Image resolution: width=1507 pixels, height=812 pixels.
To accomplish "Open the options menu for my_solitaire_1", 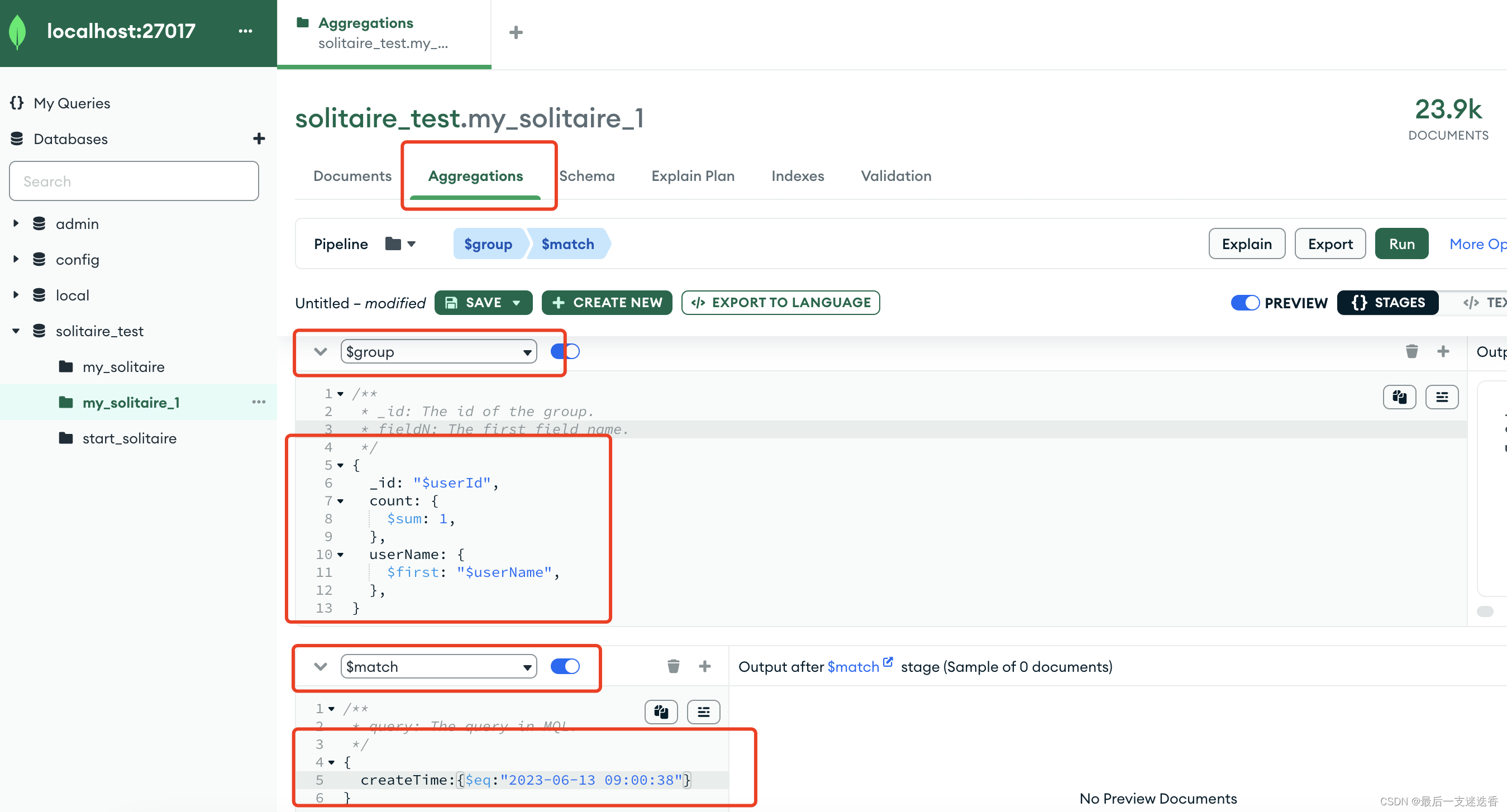I will click(259, 402).
